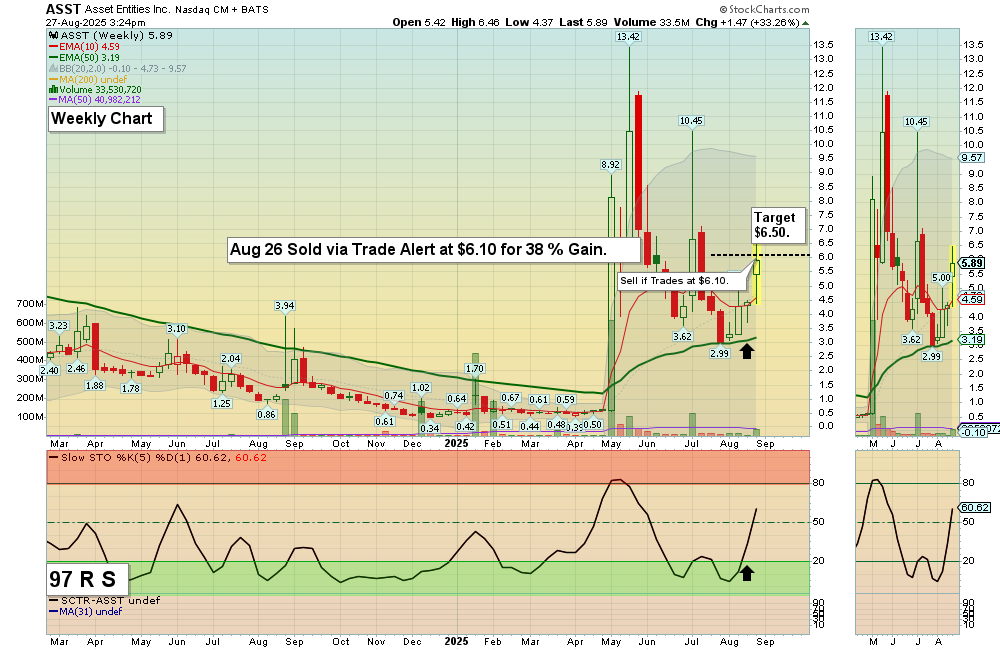Select the Weekly Chart label box
The height and width of the screenshot is (650, 1000).
click(102, 119)
